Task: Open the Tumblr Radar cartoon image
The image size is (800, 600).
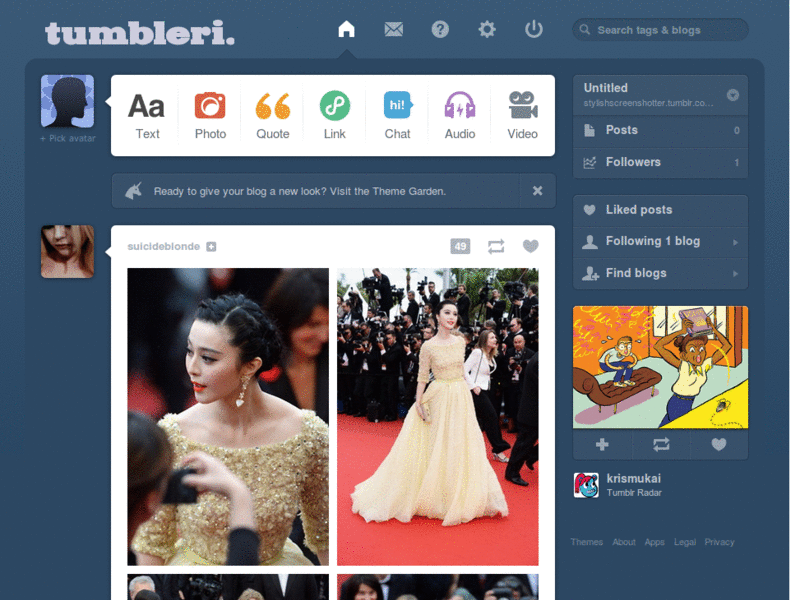Action: click(x=660, y=367)
